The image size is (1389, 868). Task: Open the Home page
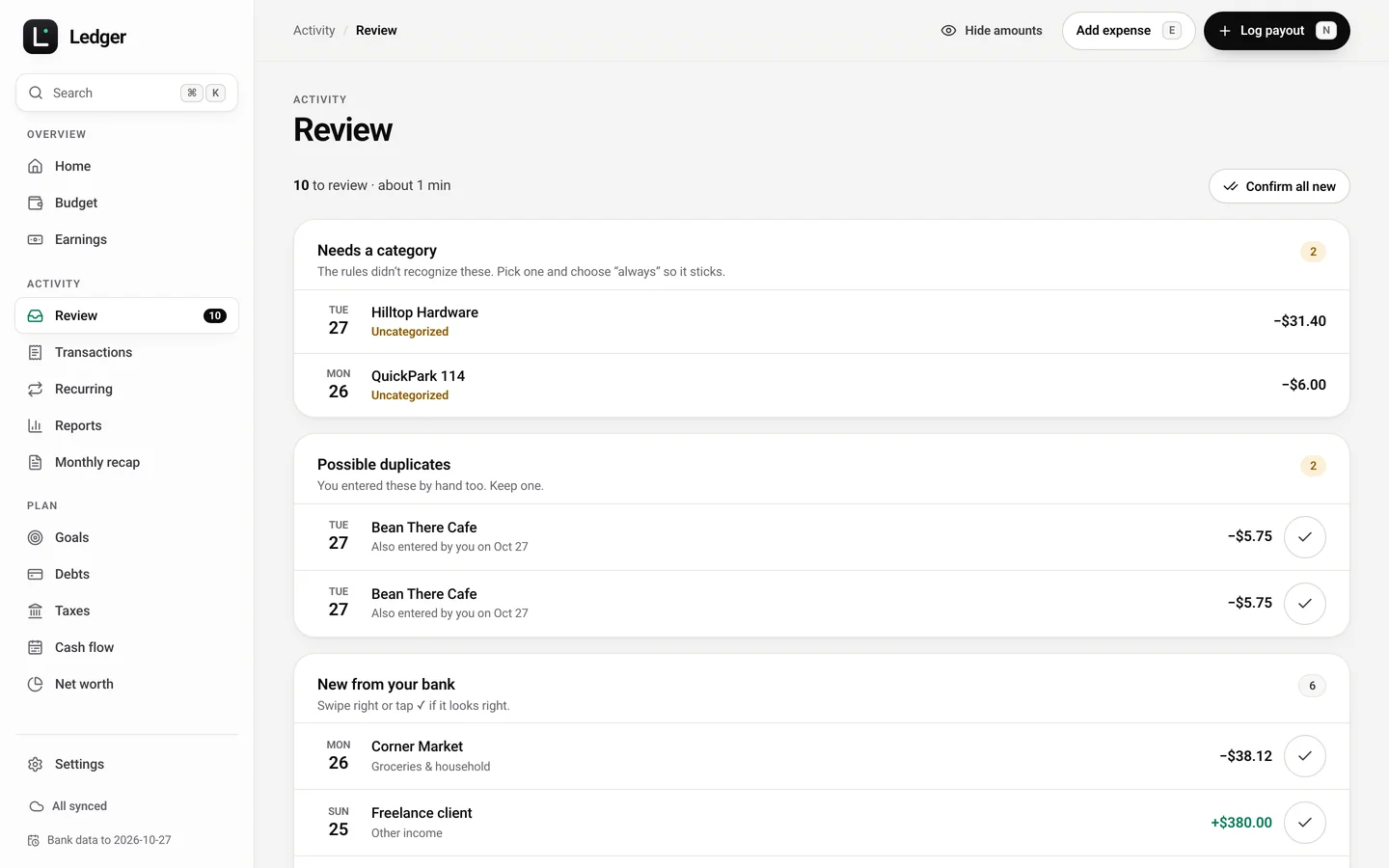[x=126, y=166]
